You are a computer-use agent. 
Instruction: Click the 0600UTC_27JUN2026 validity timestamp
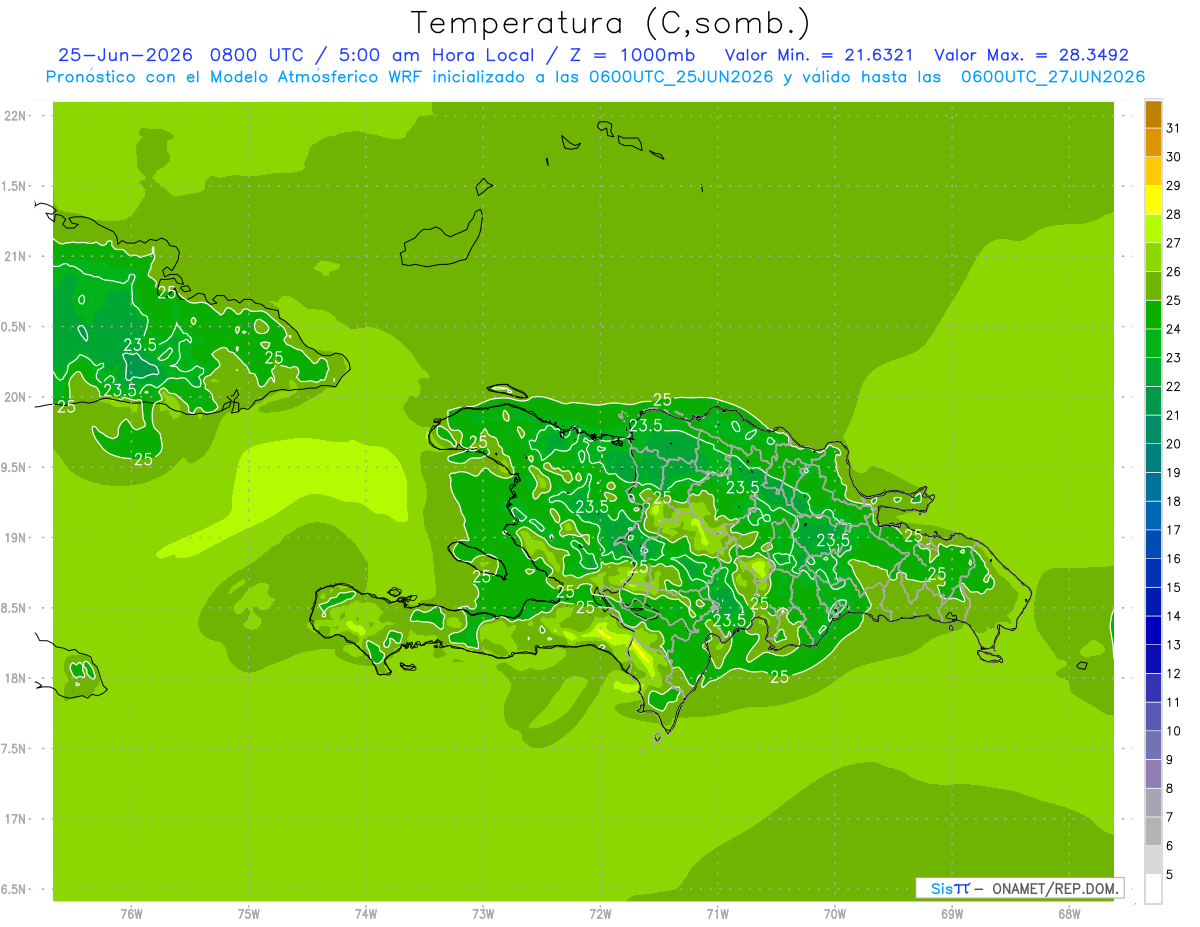point(1053,77)
